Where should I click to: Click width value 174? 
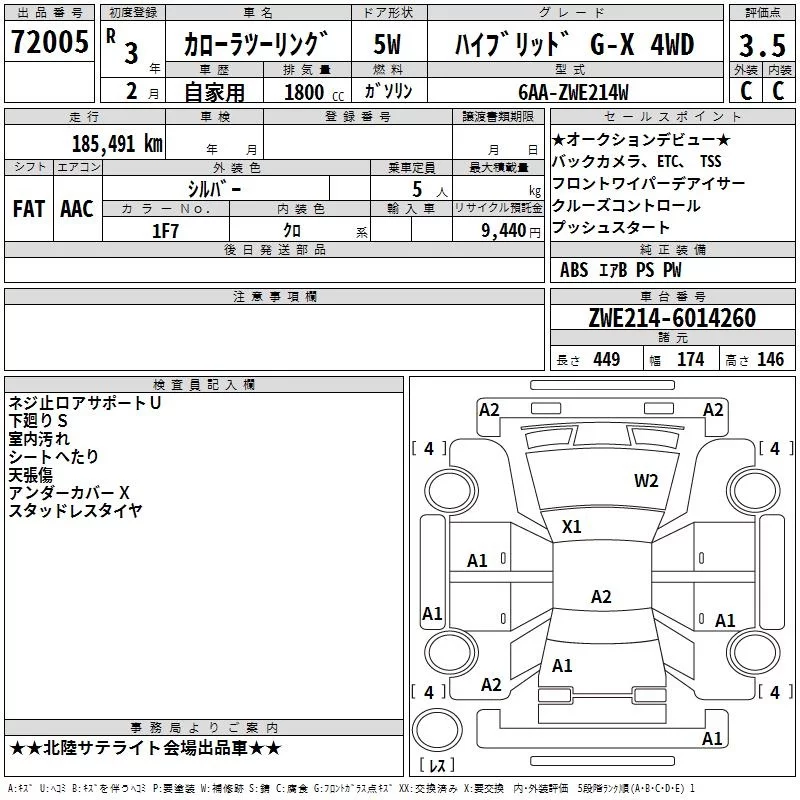tap(690, 359)
